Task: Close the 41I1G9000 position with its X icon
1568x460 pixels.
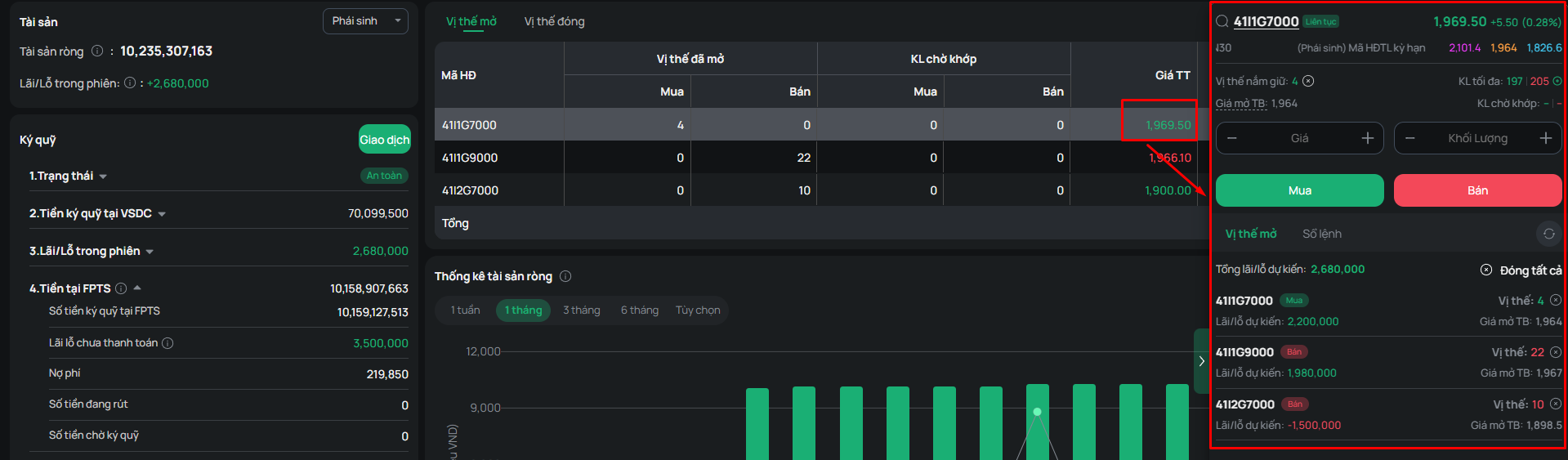Action: click(1556, 352)
